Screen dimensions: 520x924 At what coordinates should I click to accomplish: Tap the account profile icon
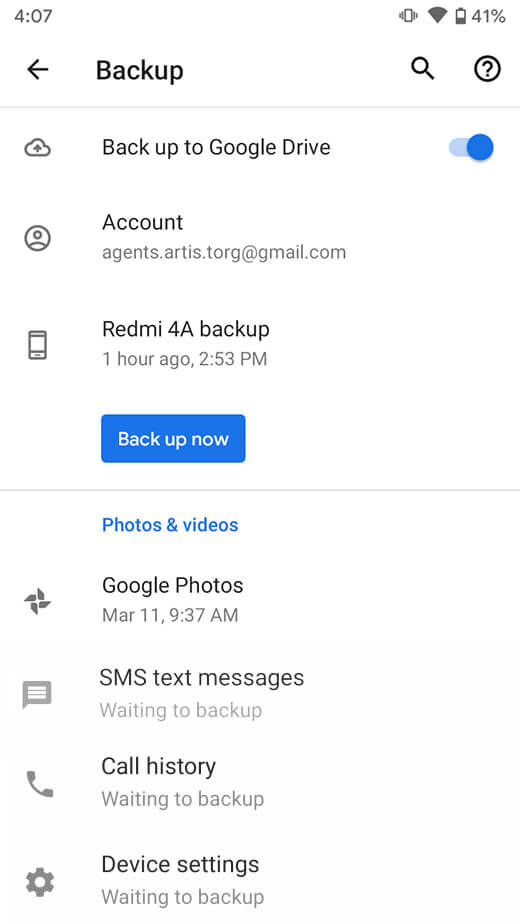tap(37, 238)
